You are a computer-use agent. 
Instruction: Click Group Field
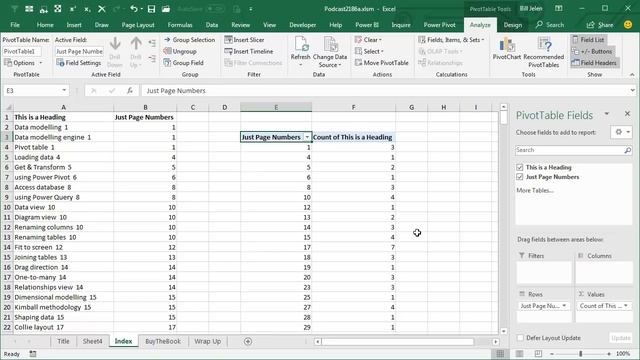(x=183, y=63)
